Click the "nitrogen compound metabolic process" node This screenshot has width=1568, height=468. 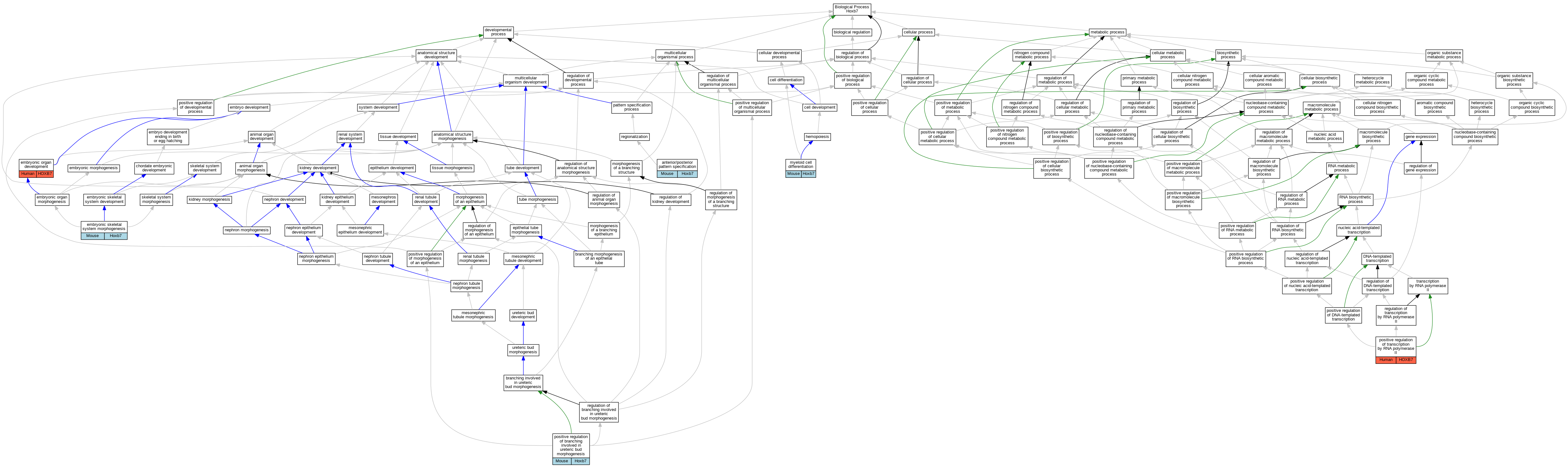click(x=1032, y=55)
